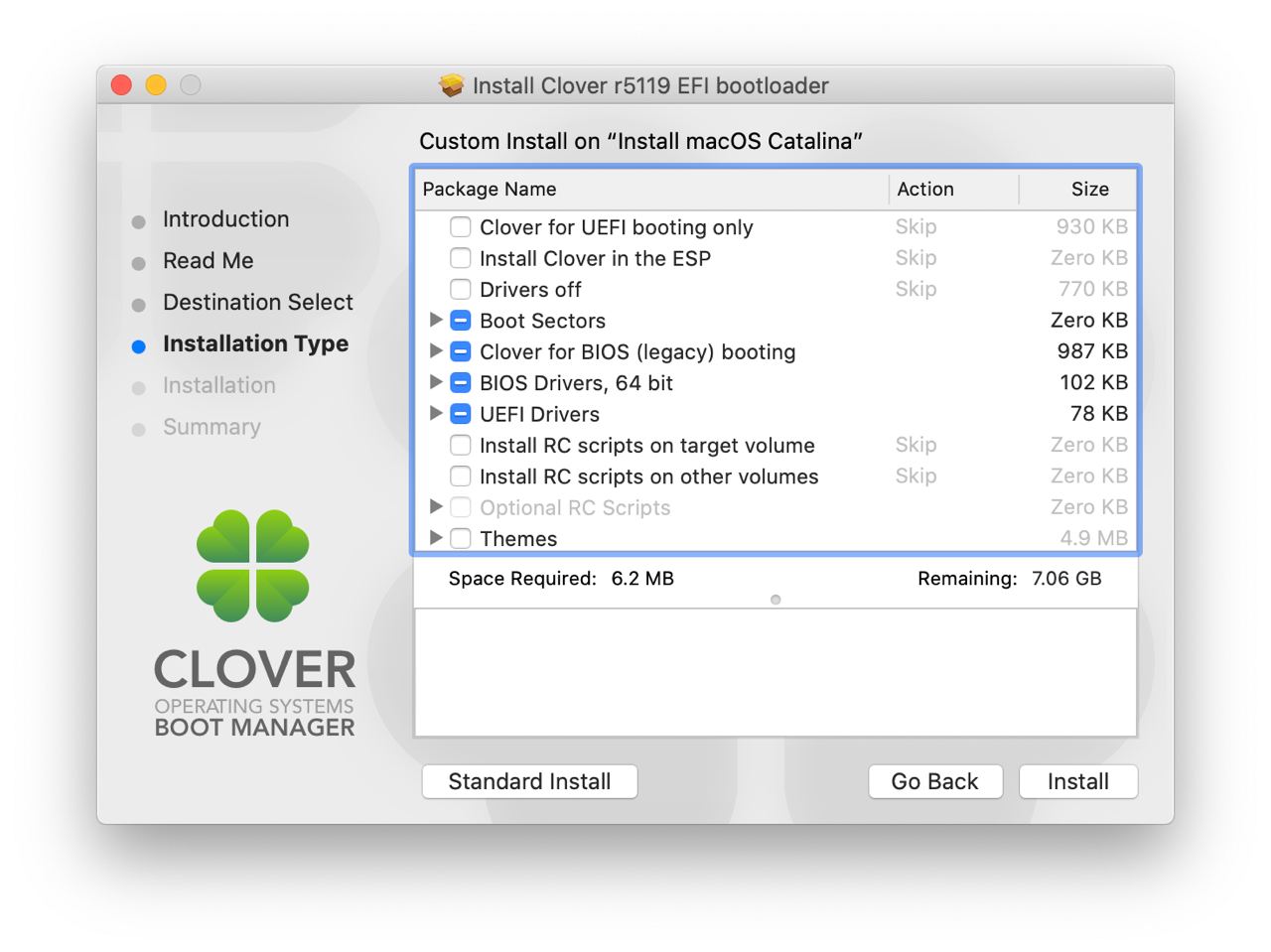This screenshot has width=1271, height=952.
Task: Toggle the Drivers off checkbox
Action: [x=461, y=290]
